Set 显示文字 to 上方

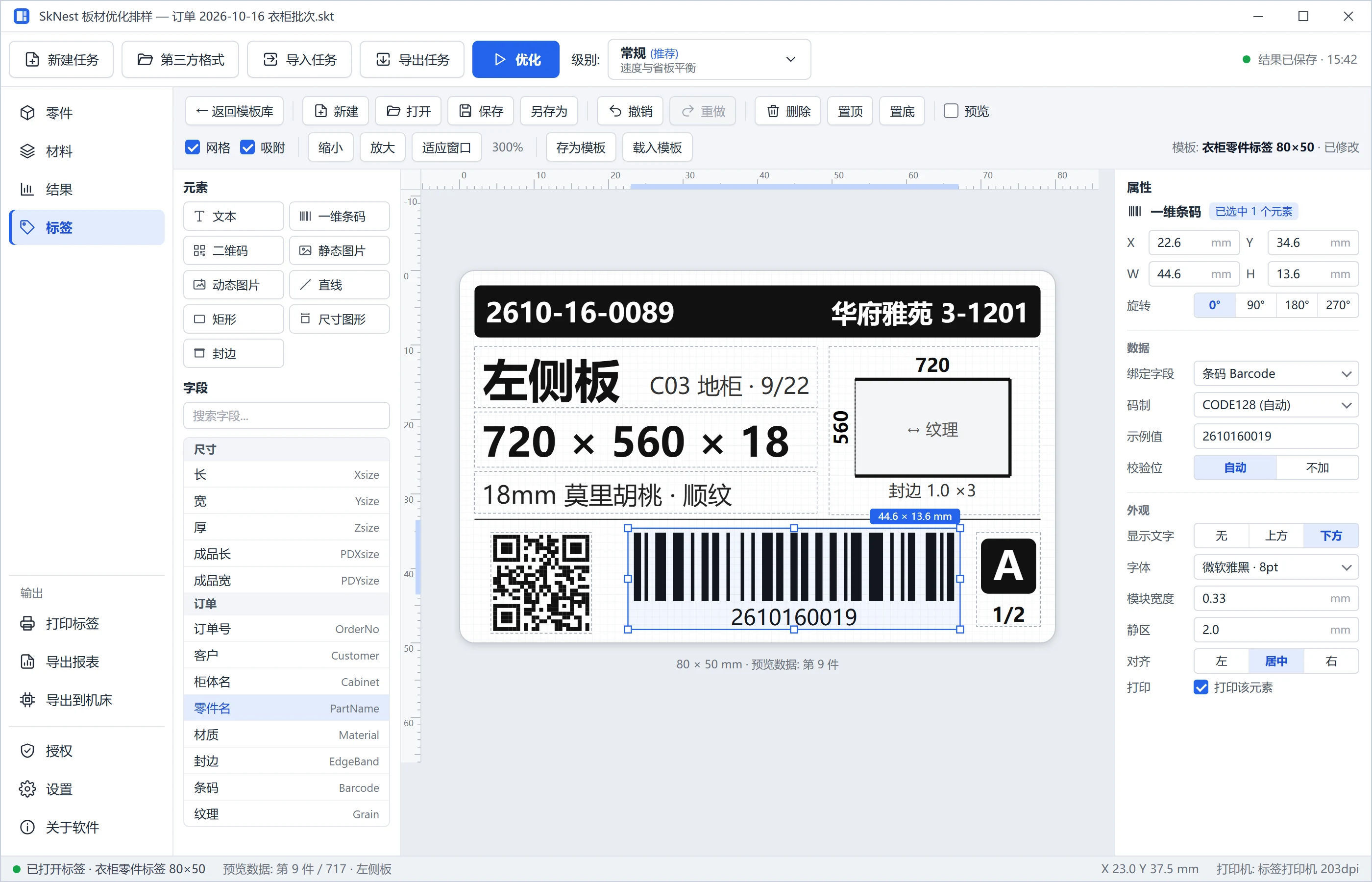tap(1276, 536)
